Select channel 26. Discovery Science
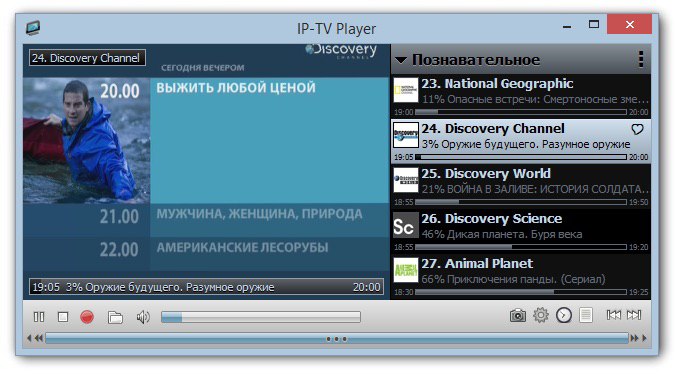 pos(521,232)
